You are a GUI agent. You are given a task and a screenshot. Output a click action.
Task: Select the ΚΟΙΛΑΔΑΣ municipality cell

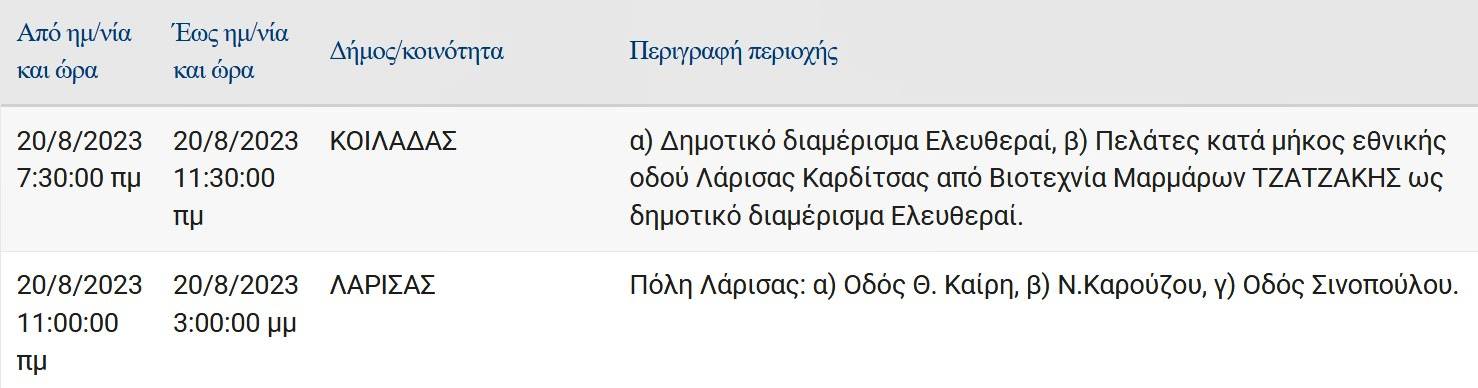(393, 142)
